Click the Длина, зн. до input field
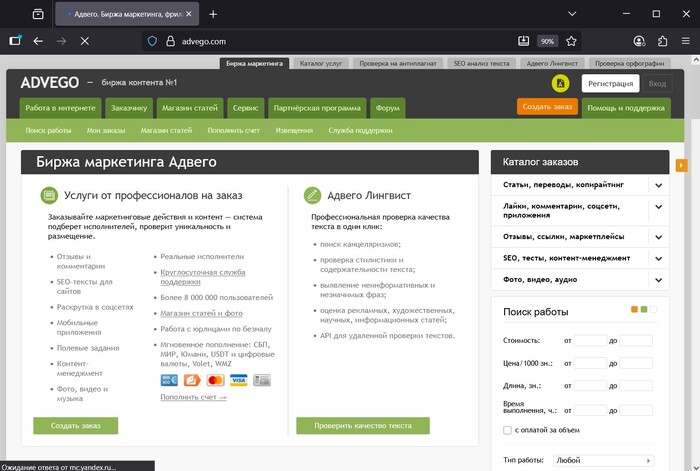 click(636, 385)
